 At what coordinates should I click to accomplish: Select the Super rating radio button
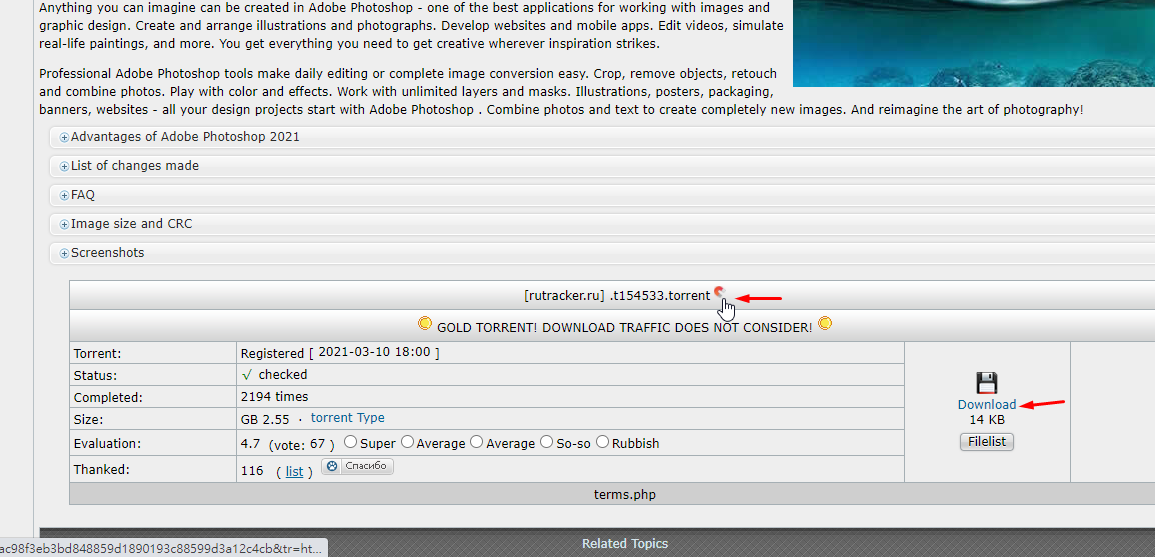[x=351, y=442]
